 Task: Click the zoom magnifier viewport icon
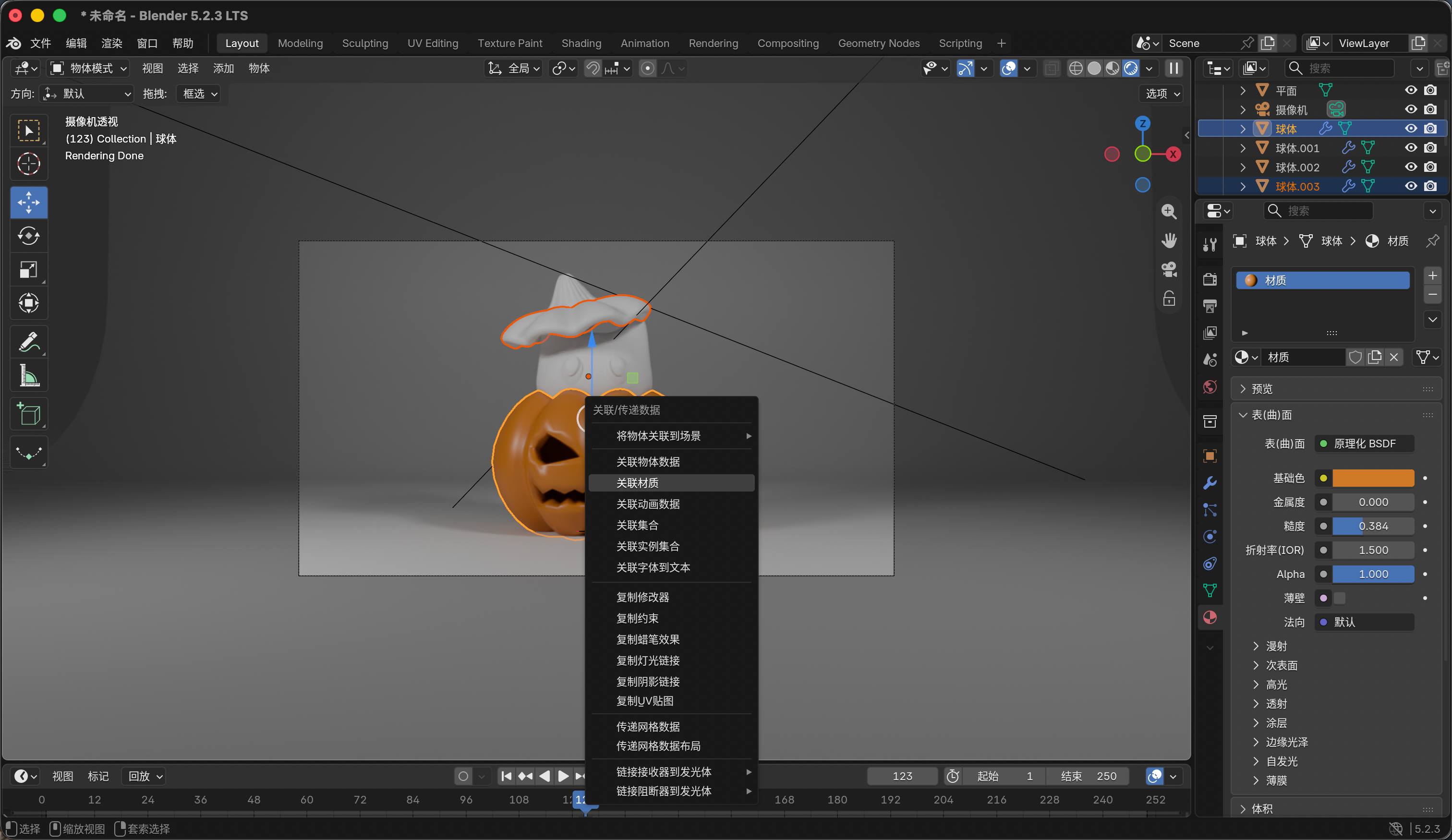pos(1169,212)
